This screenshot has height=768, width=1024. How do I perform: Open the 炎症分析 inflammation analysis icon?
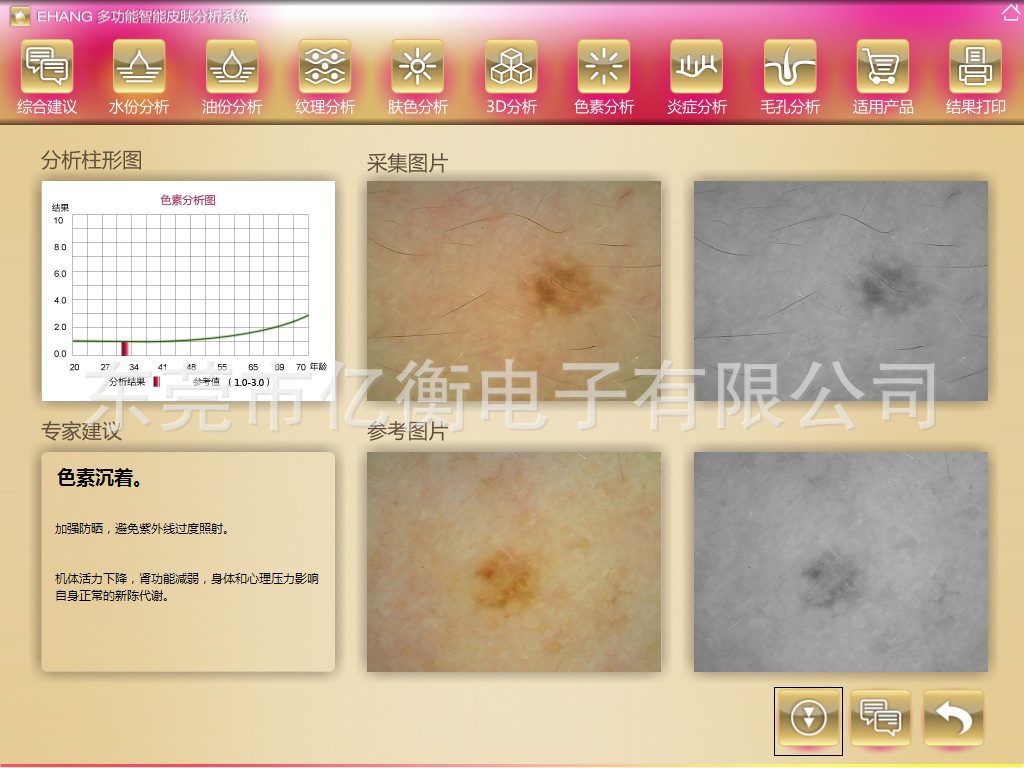pos(697,68)
